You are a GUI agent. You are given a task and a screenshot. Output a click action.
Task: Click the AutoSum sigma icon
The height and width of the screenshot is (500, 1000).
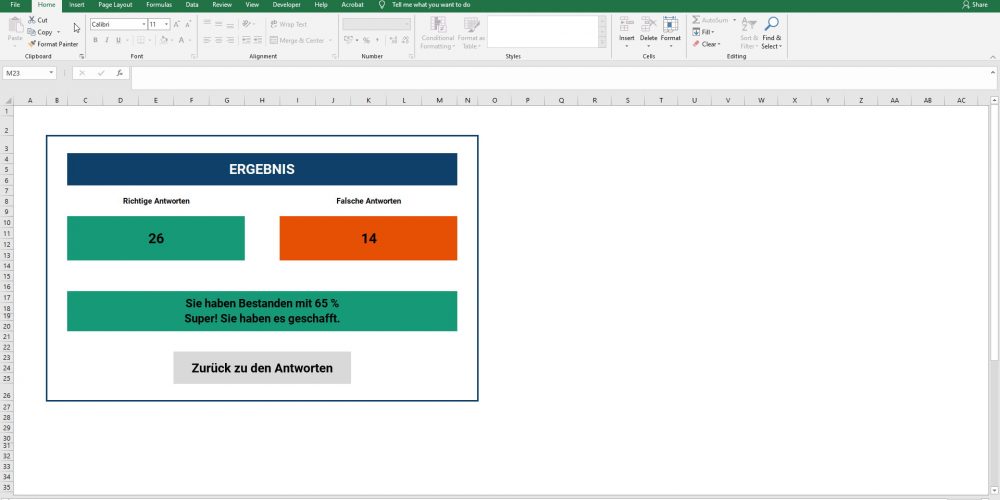pos(696,20)
